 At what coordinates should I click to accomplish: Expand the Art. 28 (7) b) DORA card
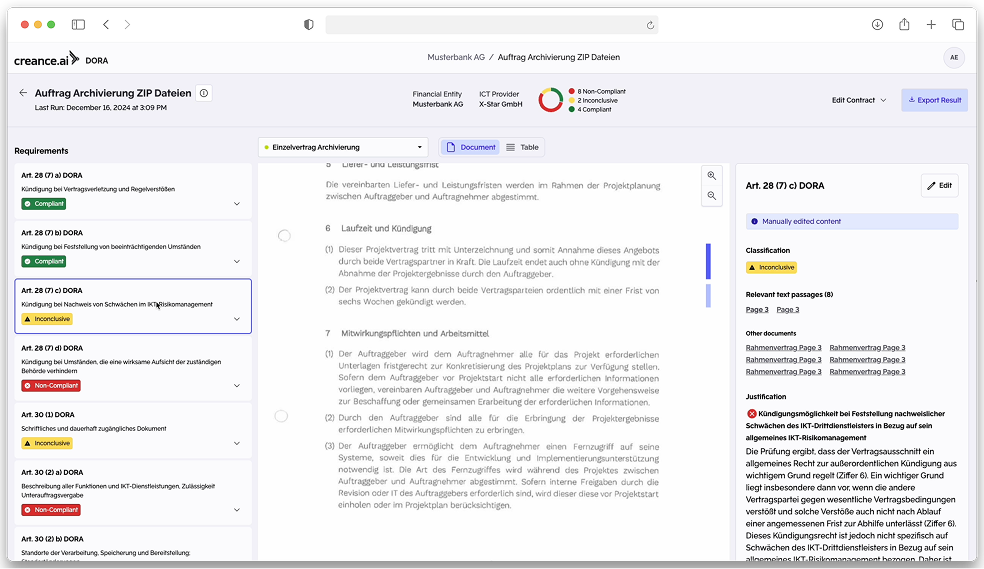point(237,262)
